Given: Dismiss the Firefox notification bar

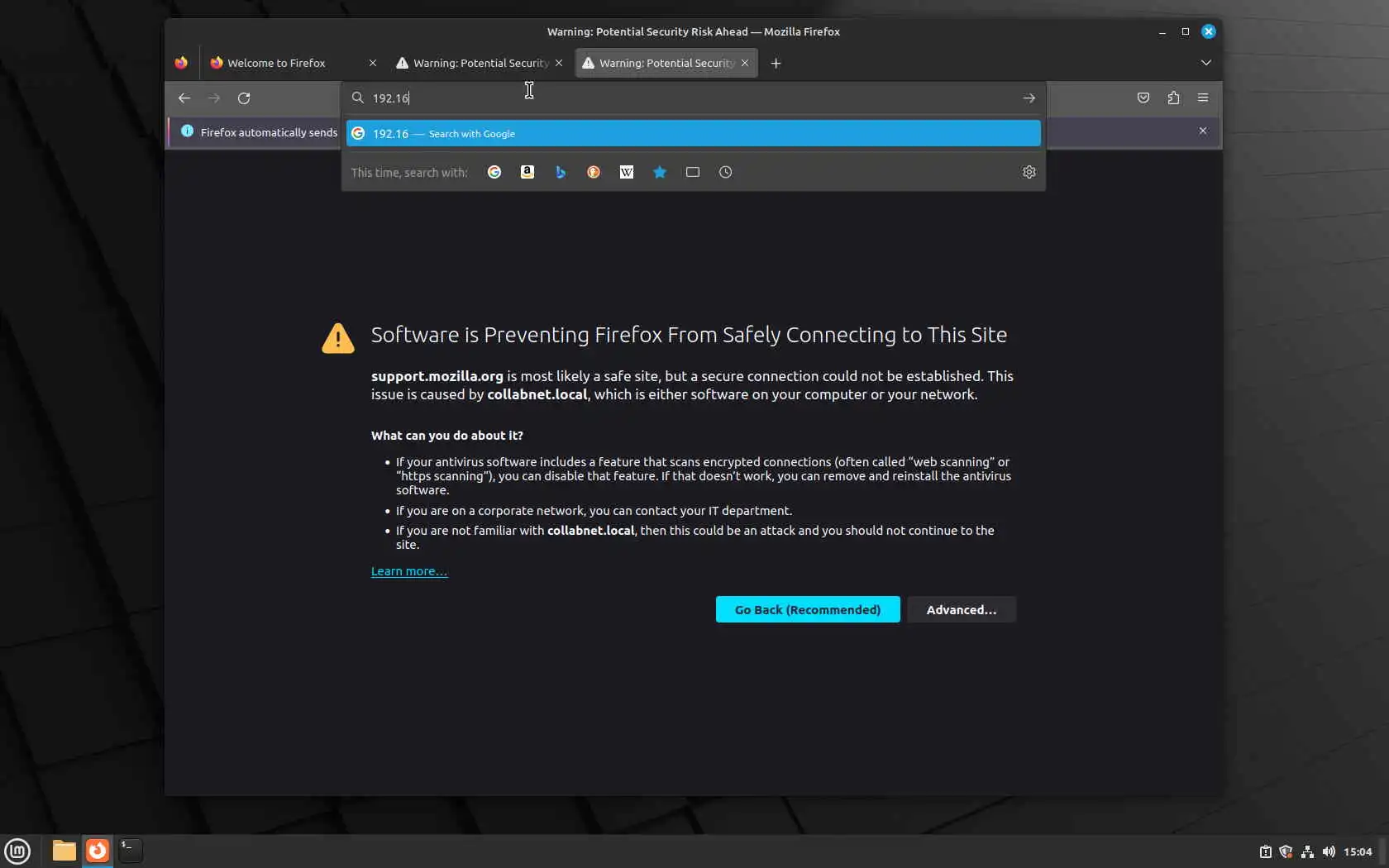Looking at the screenshot, I should pyautogui.click(x=1203, y=131).
